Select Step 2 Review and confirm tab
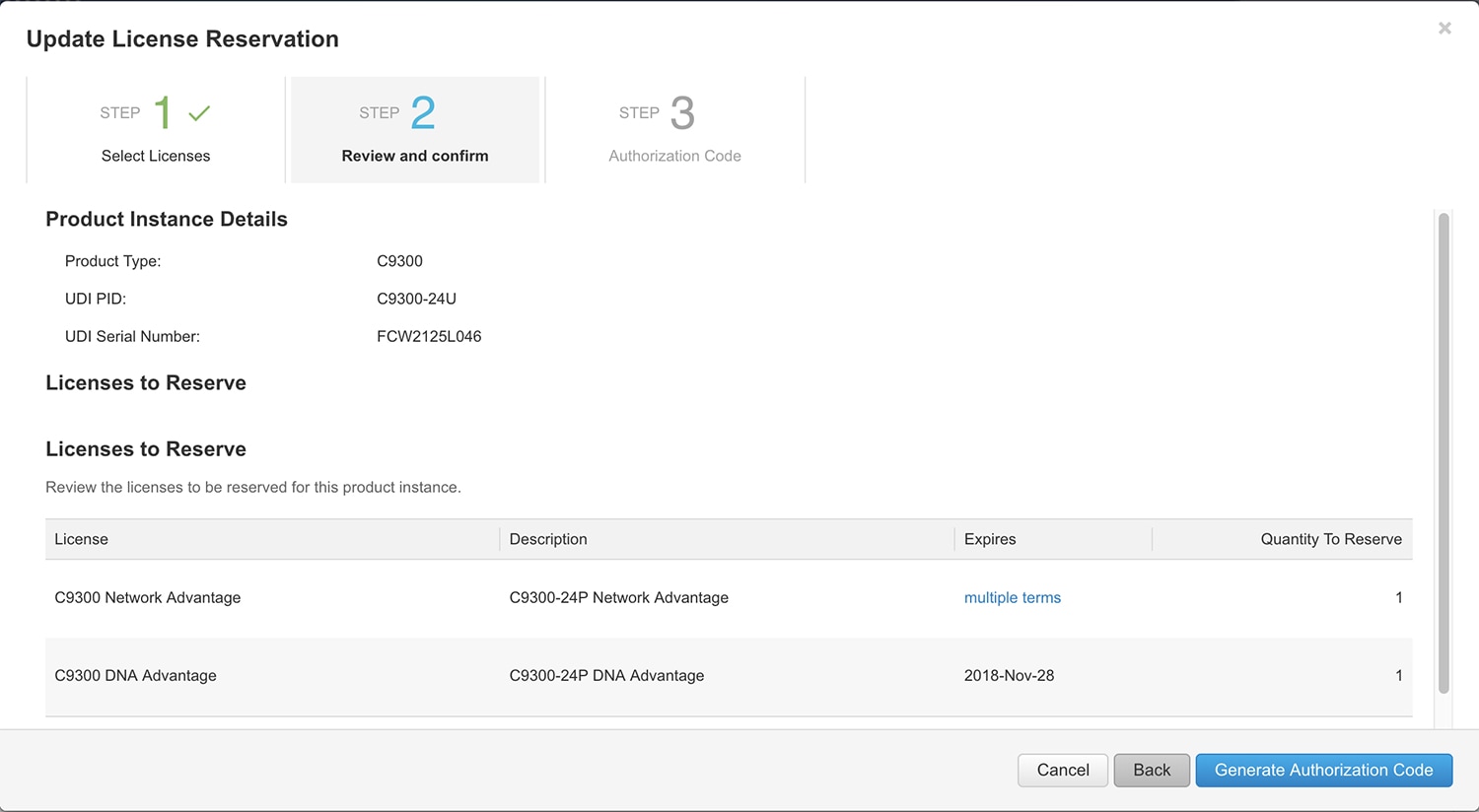The image size is (1479, 812). click(415, 130)
